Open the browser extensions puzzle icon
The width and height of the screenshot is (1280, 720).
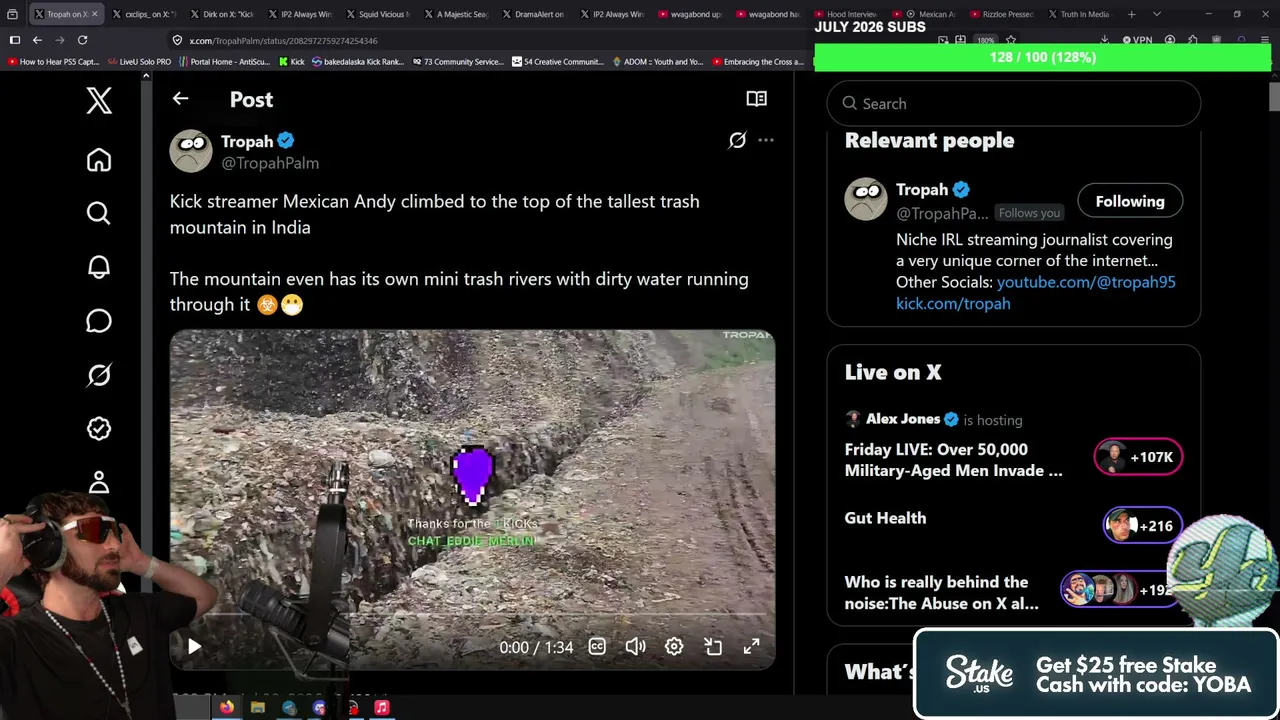pyautogui.click(x=1192, y=40)
